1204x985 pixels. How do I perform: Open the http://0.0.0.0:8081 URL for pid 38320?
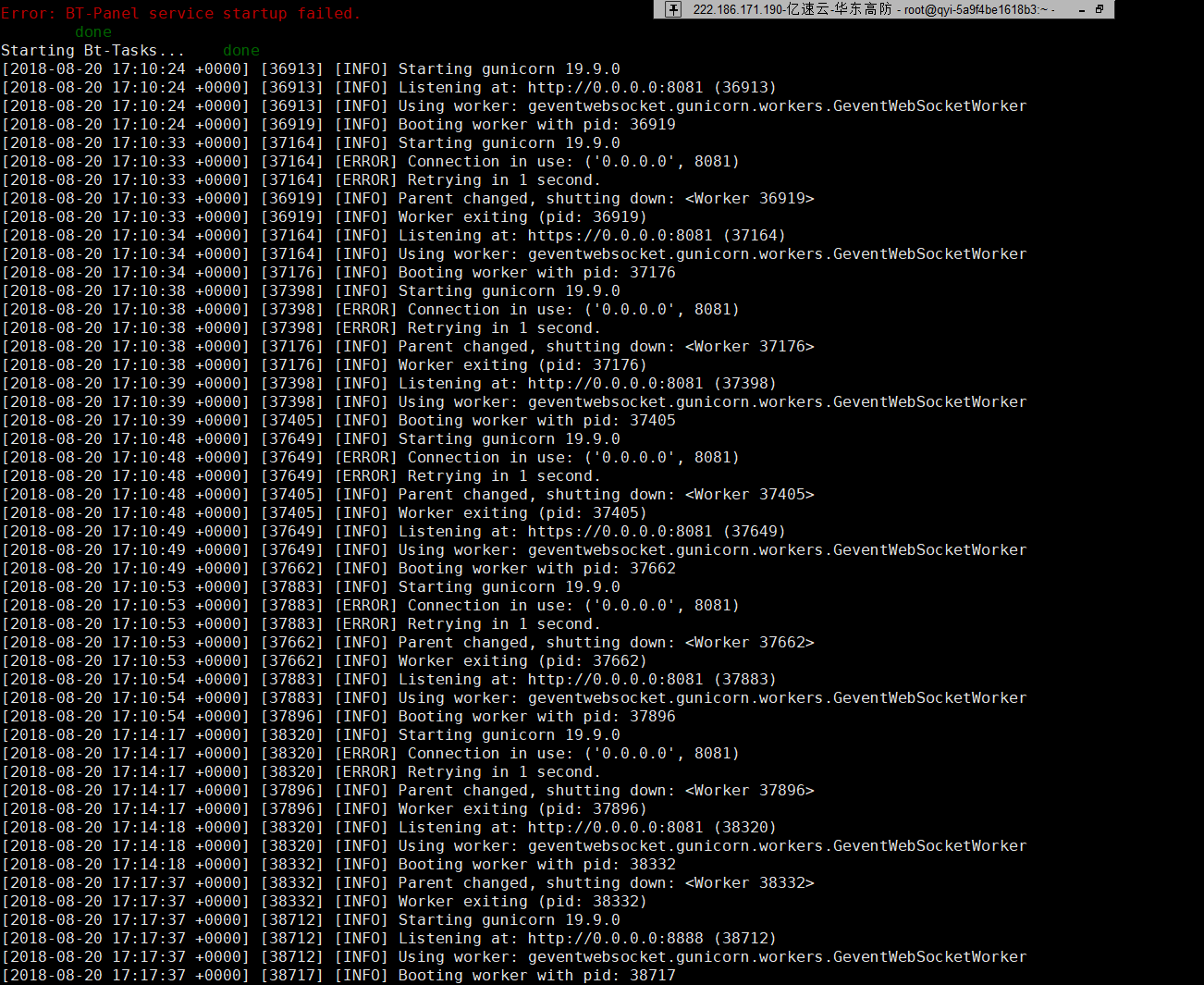616,827
